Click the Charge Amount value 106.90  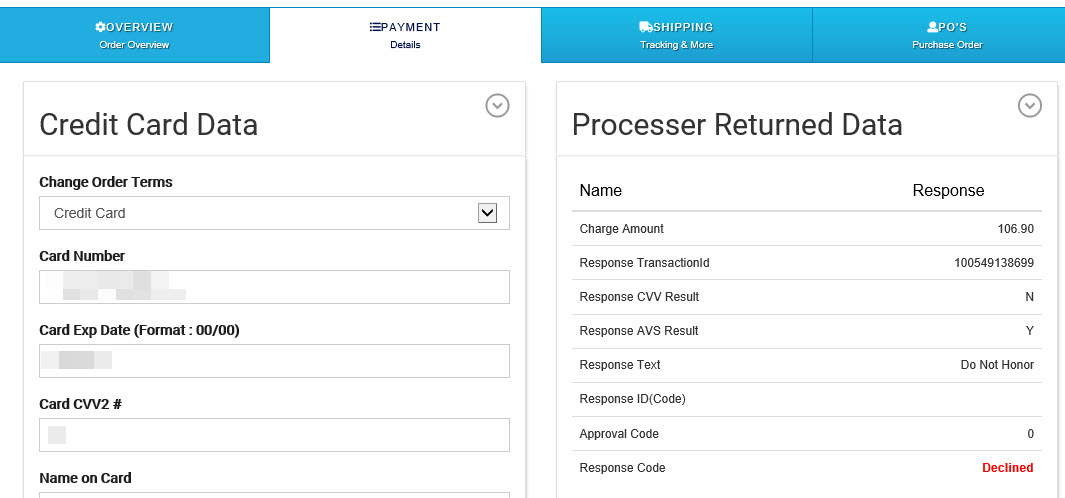[1015, 229]
